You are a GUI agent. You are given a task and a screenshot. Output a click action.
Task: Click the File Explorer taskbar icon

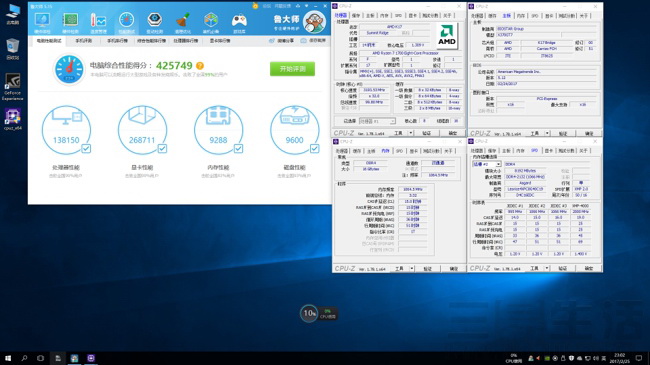click(58, 358)
